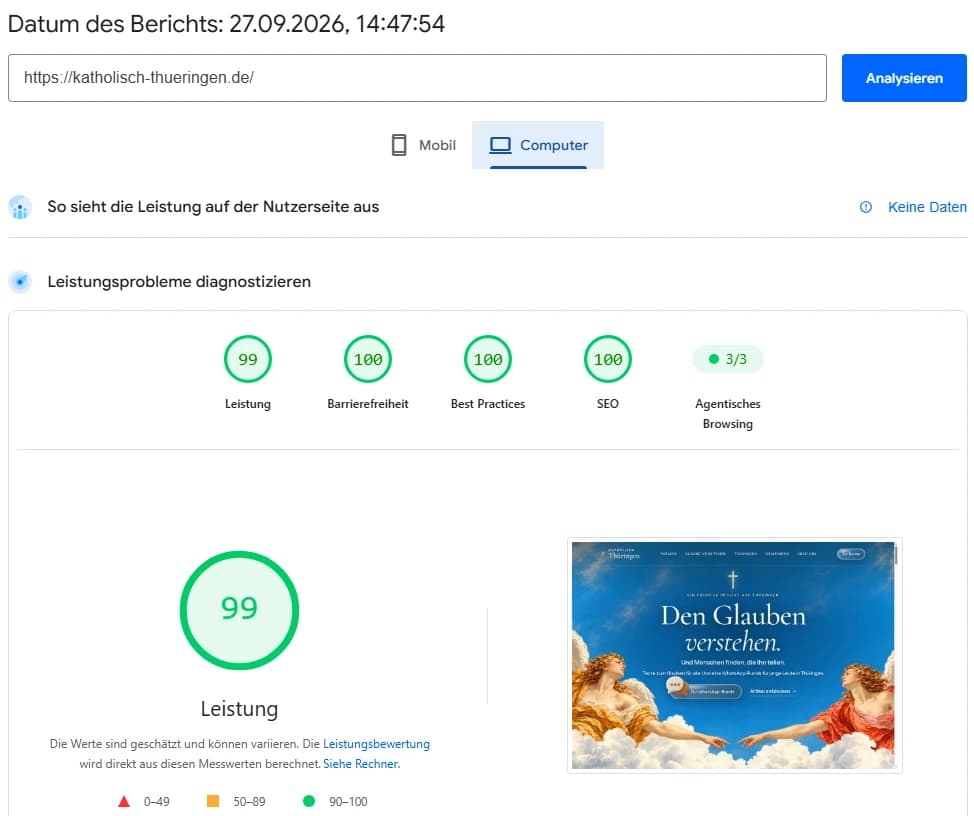Click the 3/3 Agentisches Browsing badge
Viewport: 974px width, 816px height.
tap(727, 359)
